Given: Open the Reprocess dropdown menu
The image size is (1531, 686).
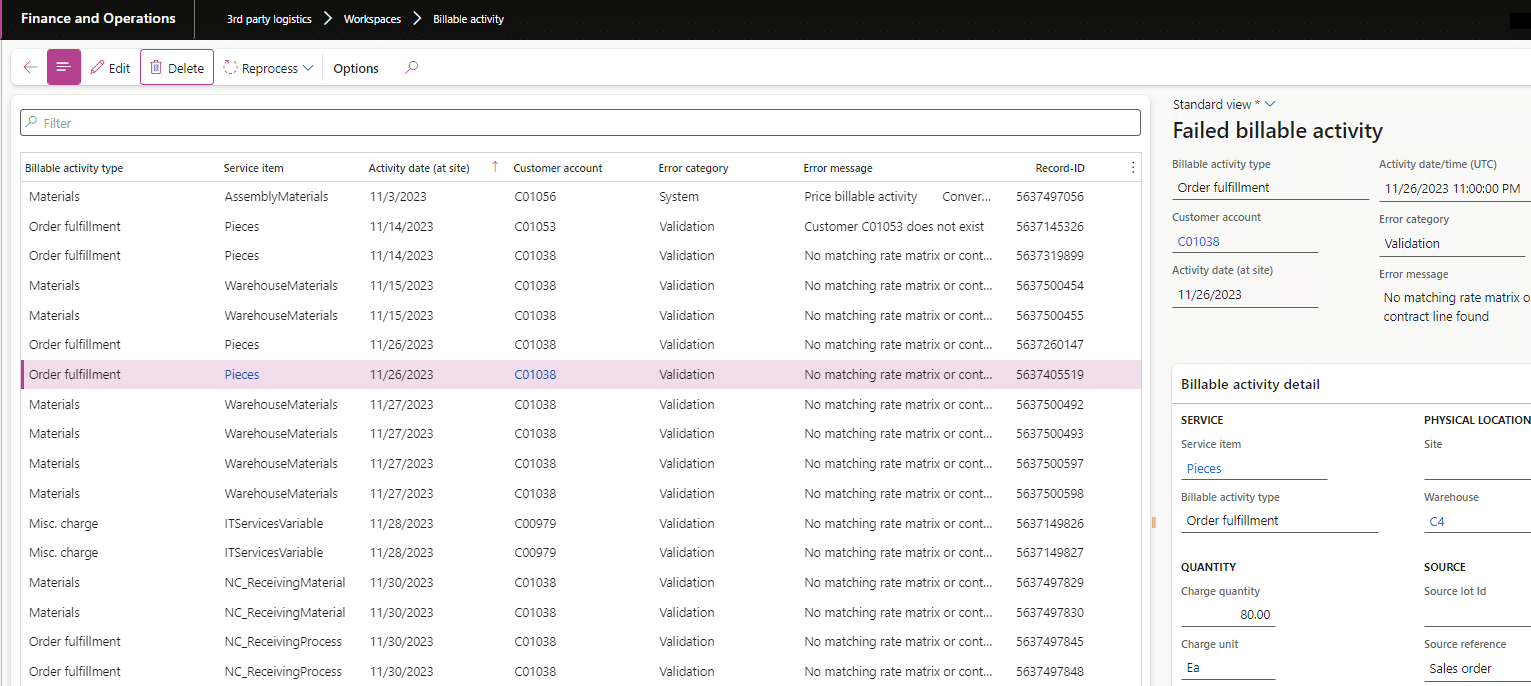Looking at the screenshot, I should (268, 68).
